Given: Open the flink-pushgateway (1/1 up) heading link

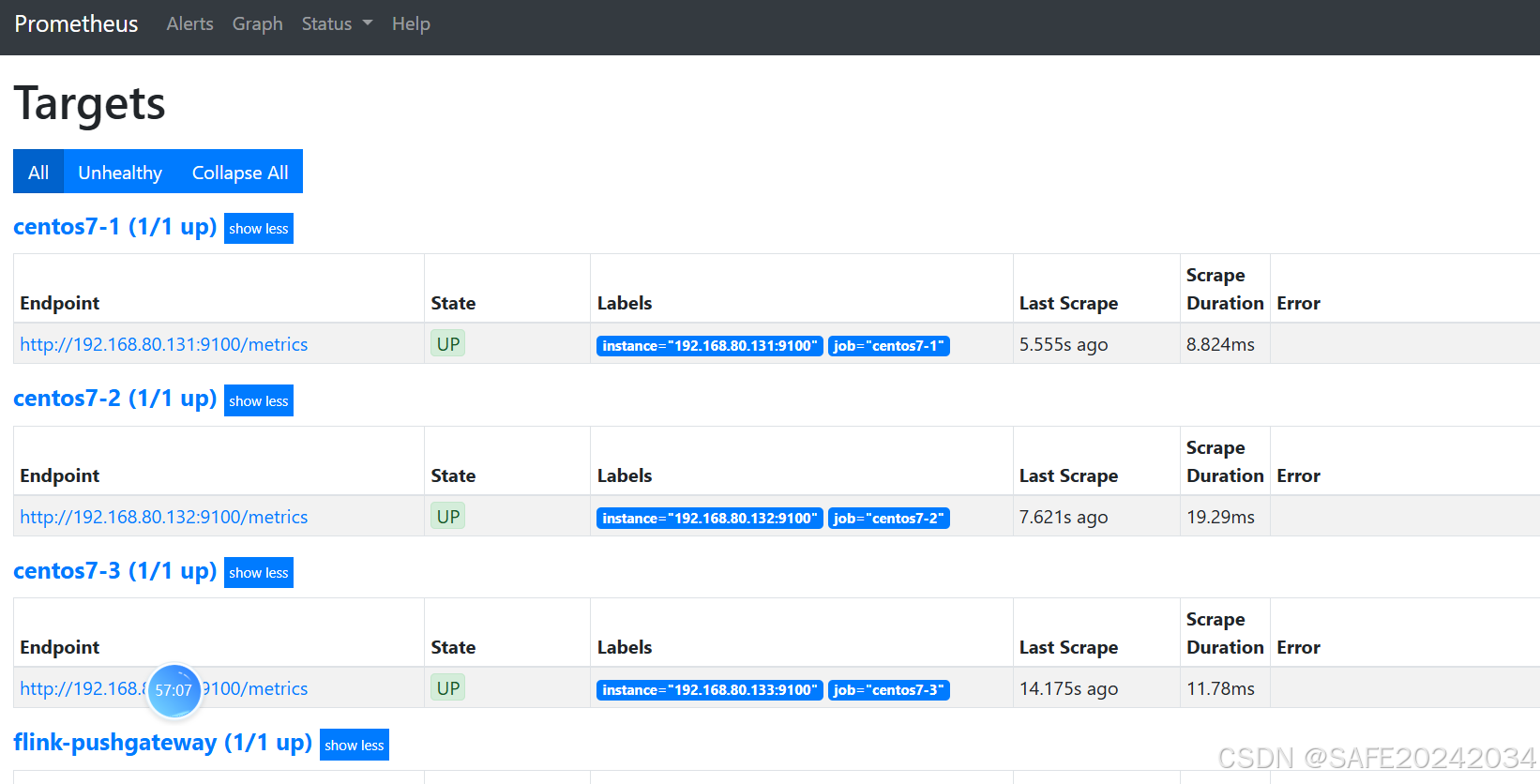Looking at the screenshot, I should tap(162, 743).
